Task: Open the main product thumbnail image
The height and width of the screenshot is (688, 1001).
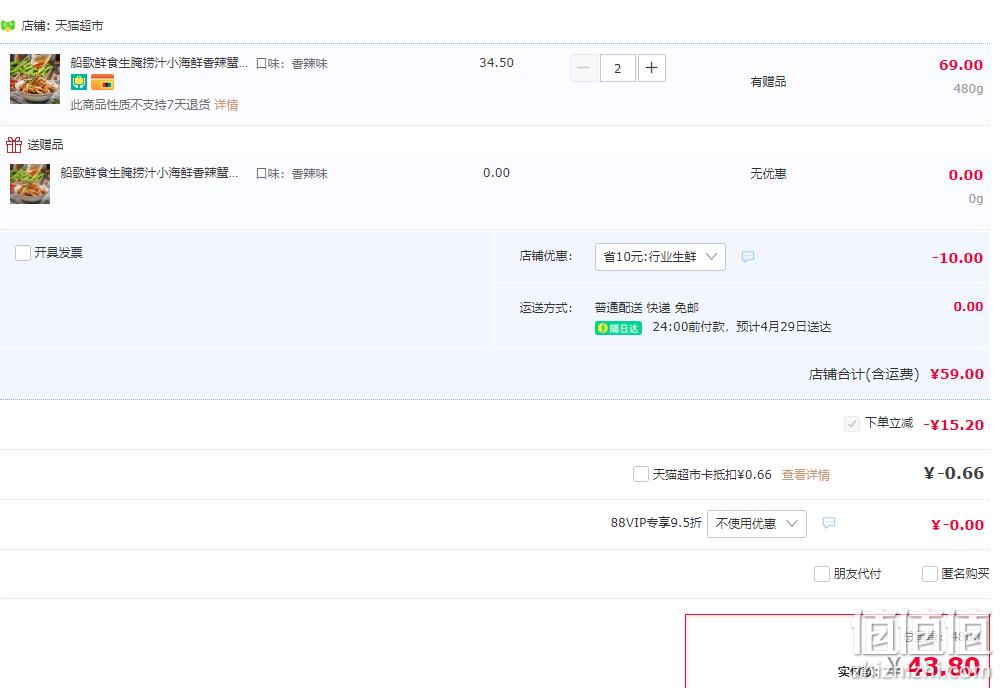Action: pos(35,79)
